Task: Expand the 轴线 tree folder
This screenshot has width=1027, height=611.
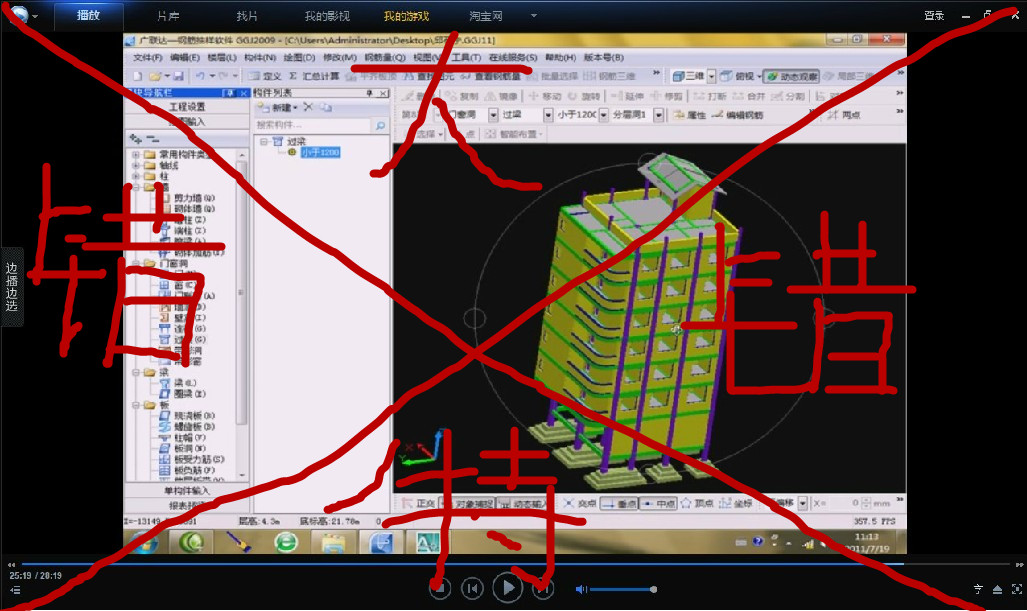Action: point(136,166)
